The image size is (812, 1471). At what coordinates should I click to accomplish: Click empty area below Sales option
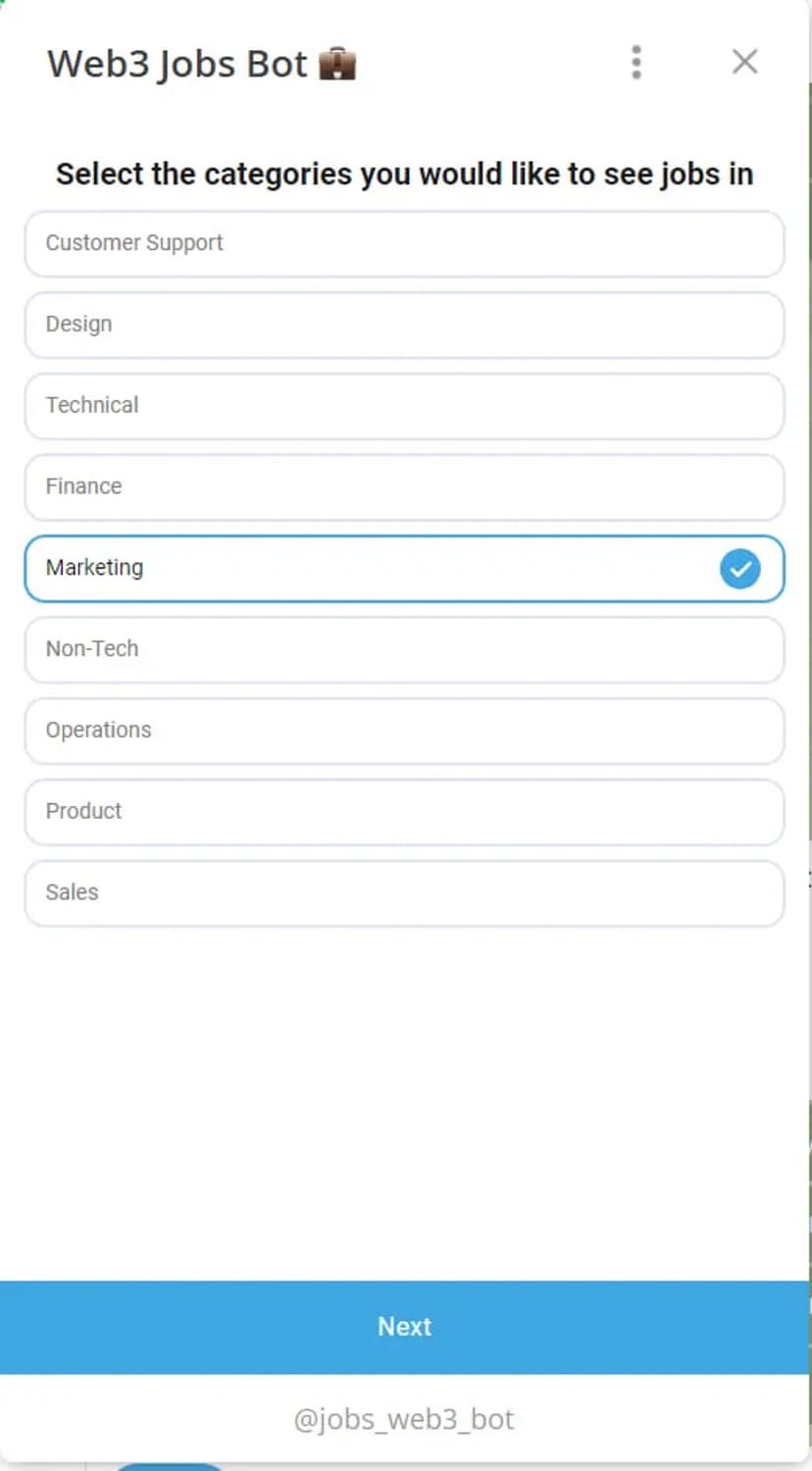tap(404, 1098)
